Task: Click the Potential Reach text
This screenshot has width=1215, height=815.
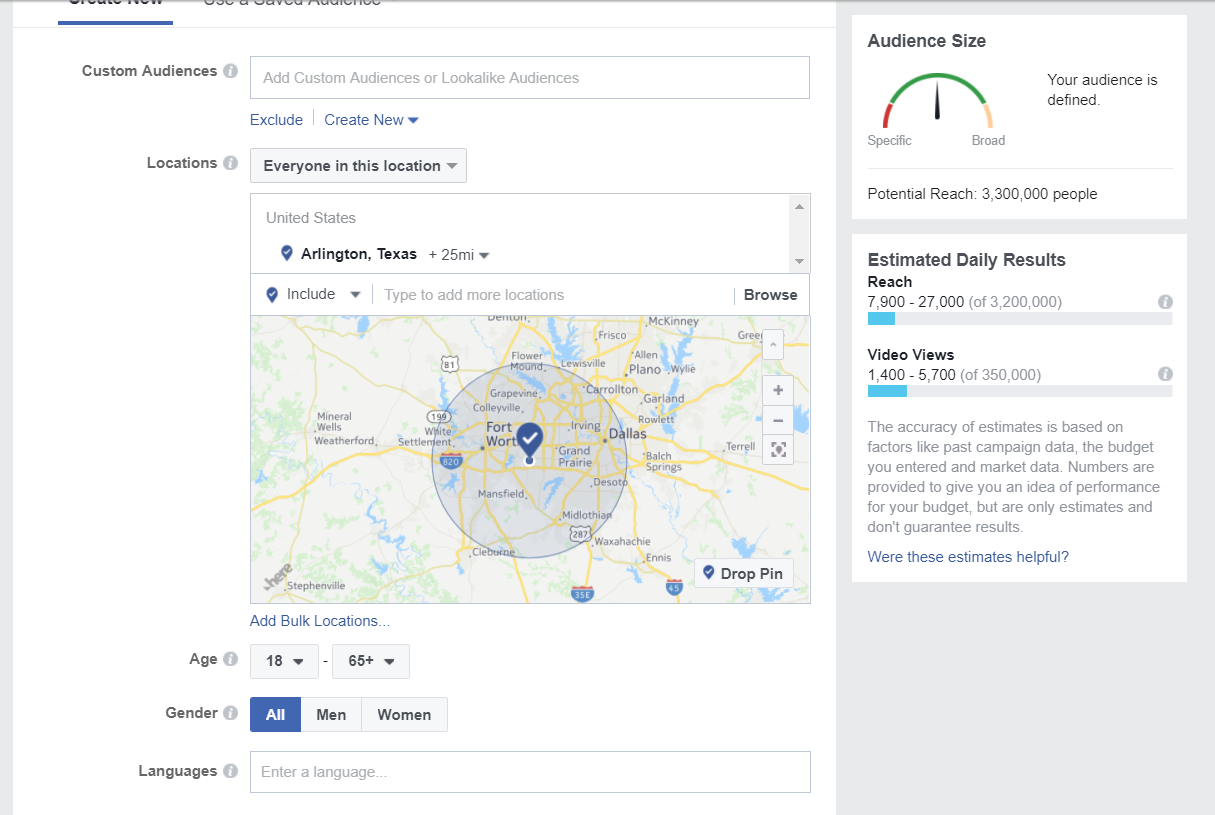Action: [982, 194]
